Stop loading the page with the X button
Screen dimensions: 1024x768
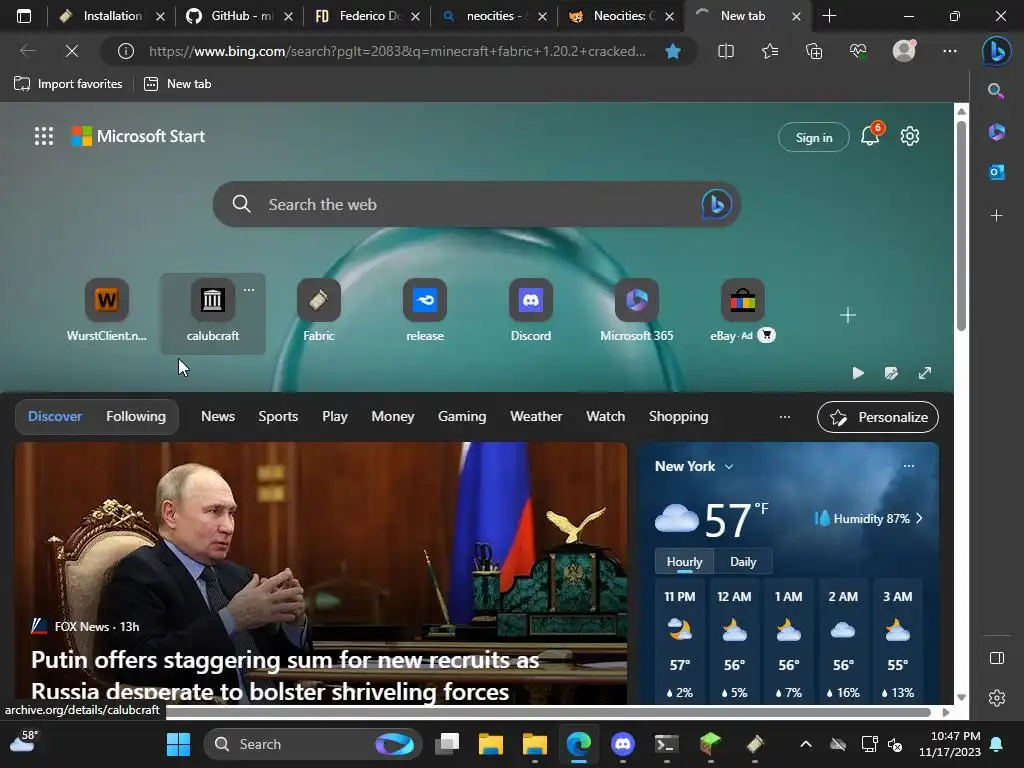72,51
